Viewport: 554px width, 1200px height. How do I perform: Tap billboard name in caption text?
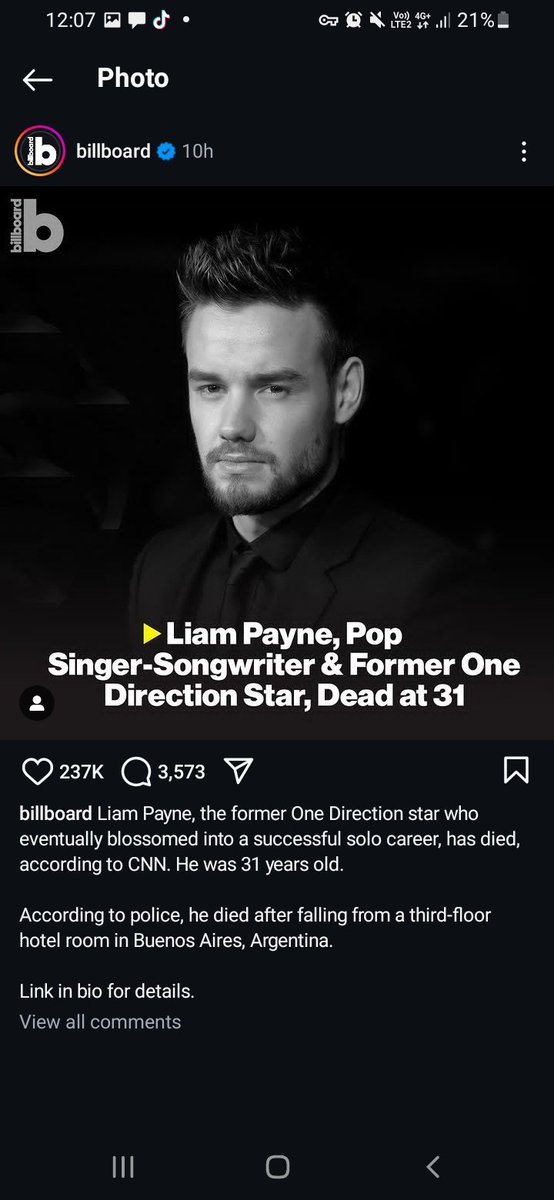pos(56,811)
